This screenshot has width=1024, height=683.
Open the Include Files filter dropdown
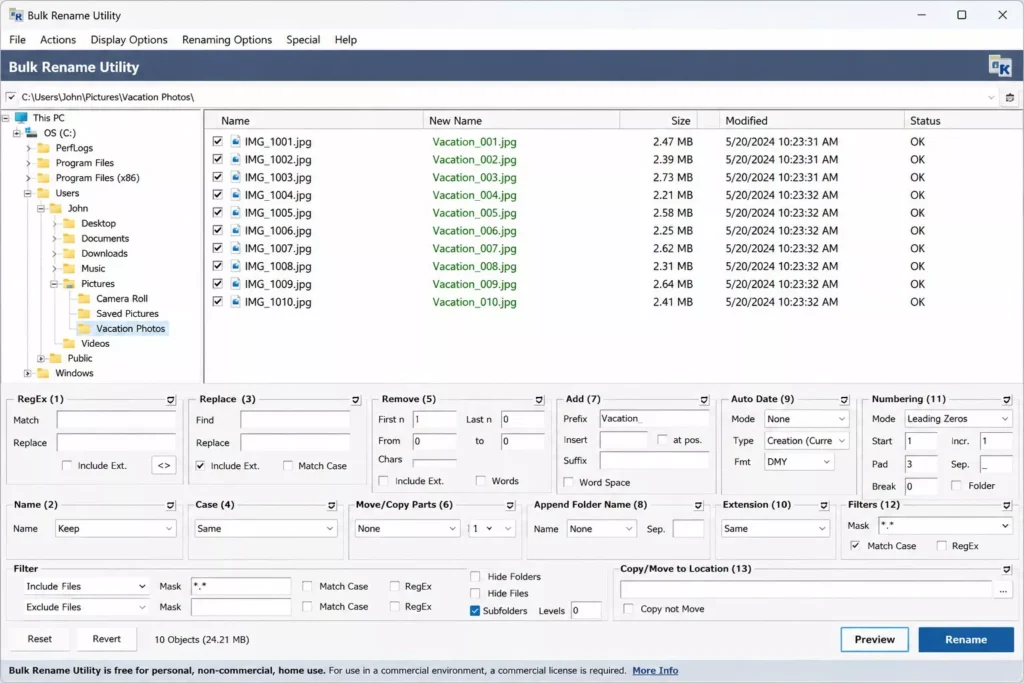[x=86, y=586]
